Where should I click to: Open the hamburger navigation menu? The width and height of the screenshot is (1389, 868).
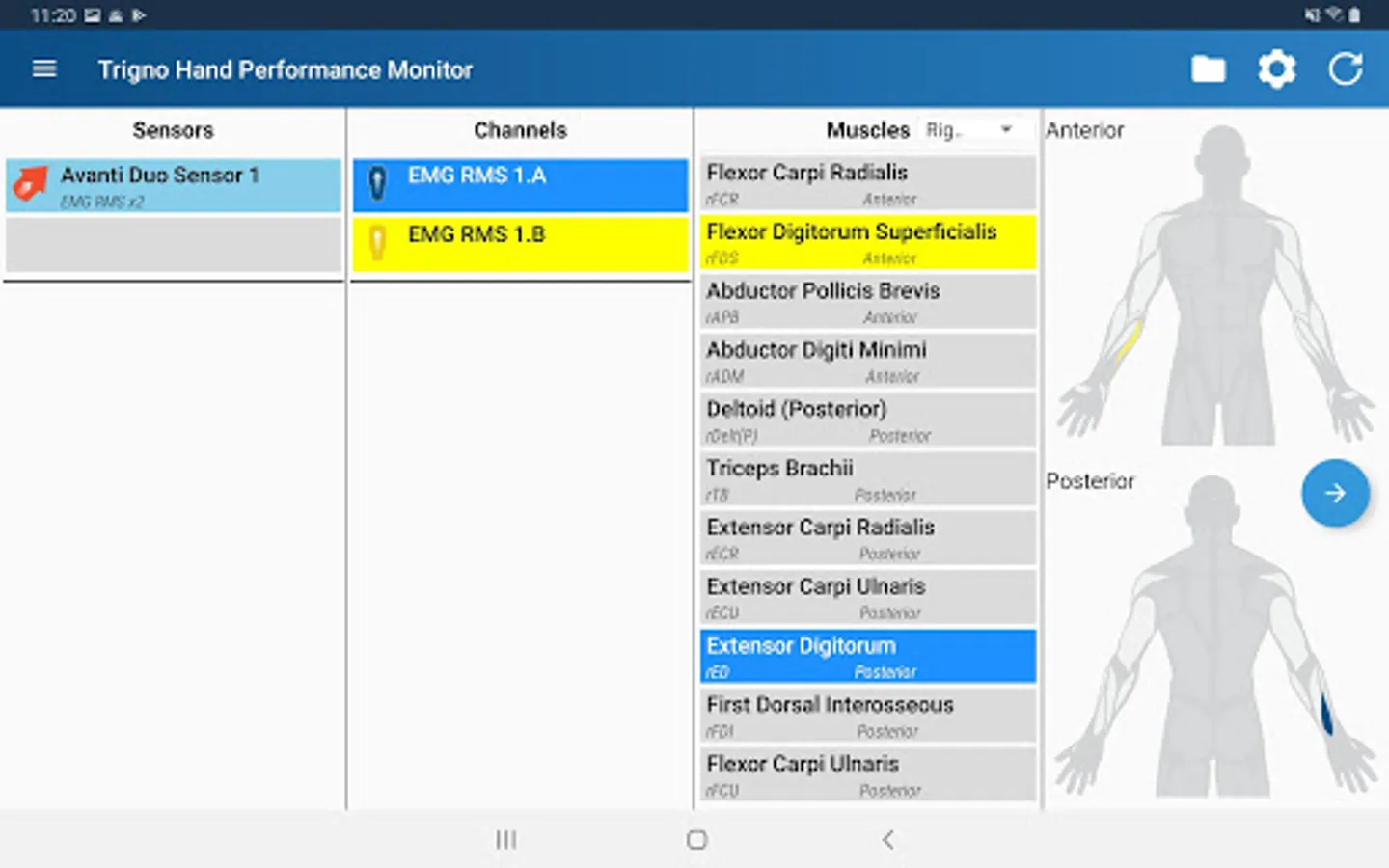pos(44,69)
